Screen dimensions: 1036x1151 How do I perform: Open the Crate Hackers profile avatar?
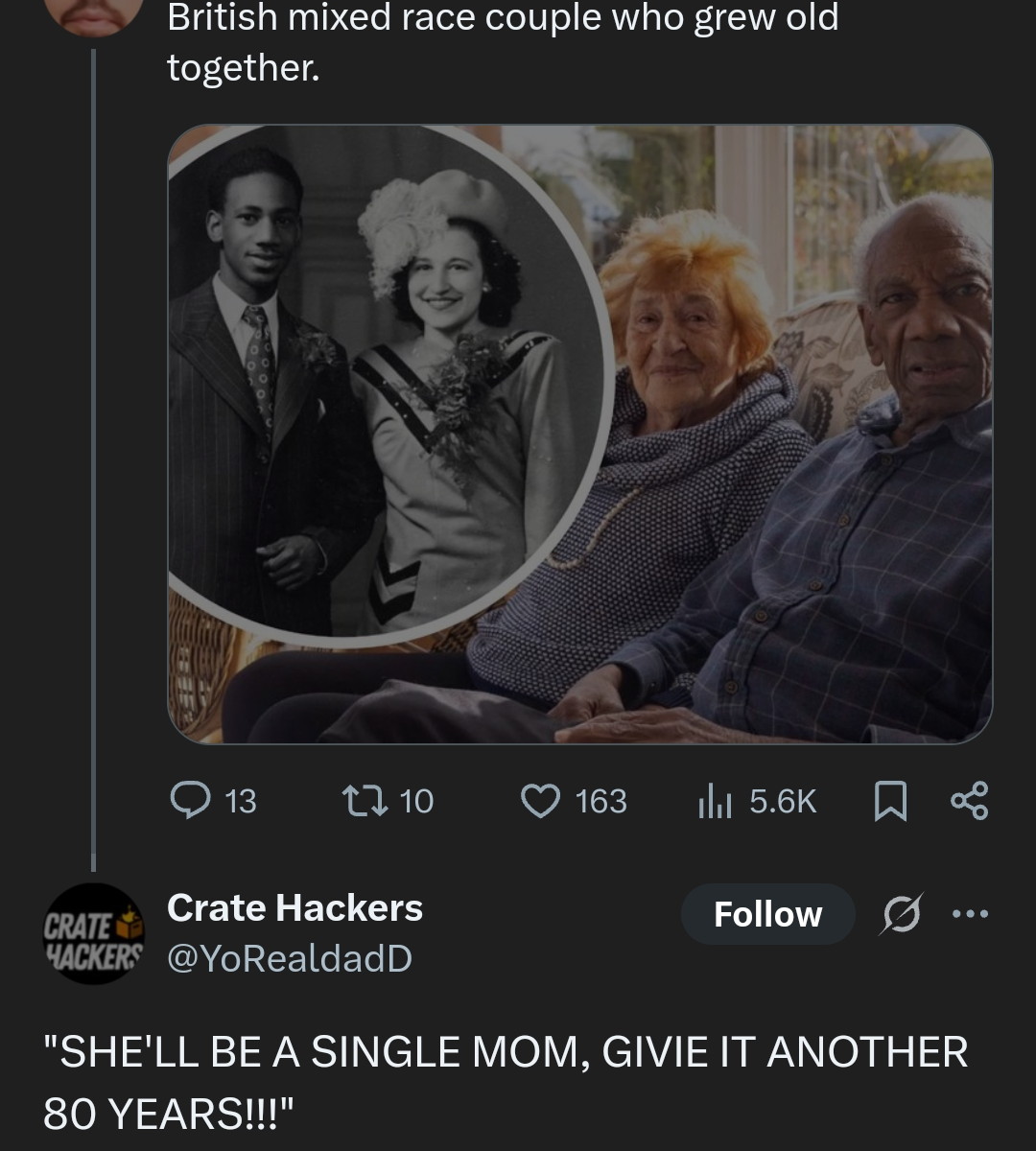coord(93,933)
